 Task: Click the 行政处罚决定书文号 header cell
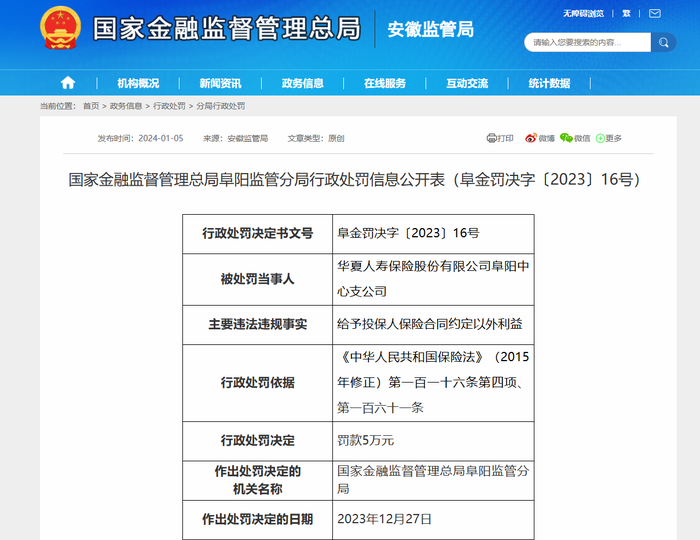(x=258, y=233)
